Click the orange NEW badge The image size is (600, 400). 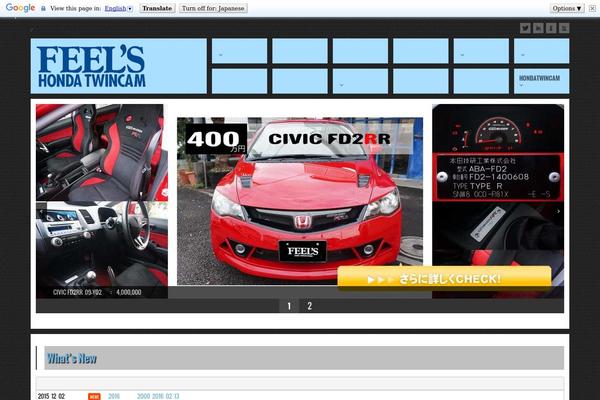[94, 397]
